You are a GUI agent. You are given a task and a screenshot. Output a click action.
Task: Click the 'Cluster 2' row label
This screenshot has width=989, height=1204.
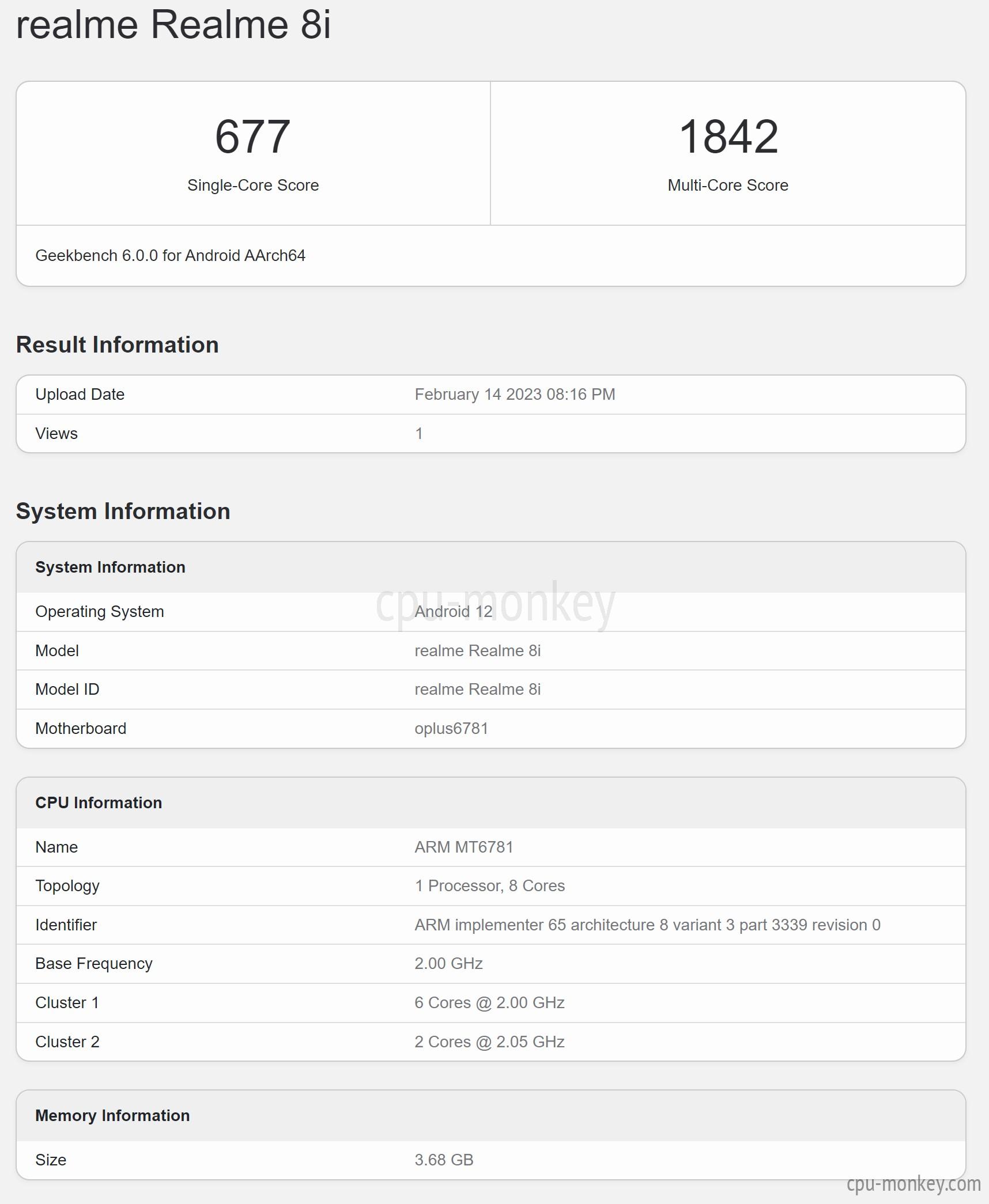click(x=67, y=1042)
